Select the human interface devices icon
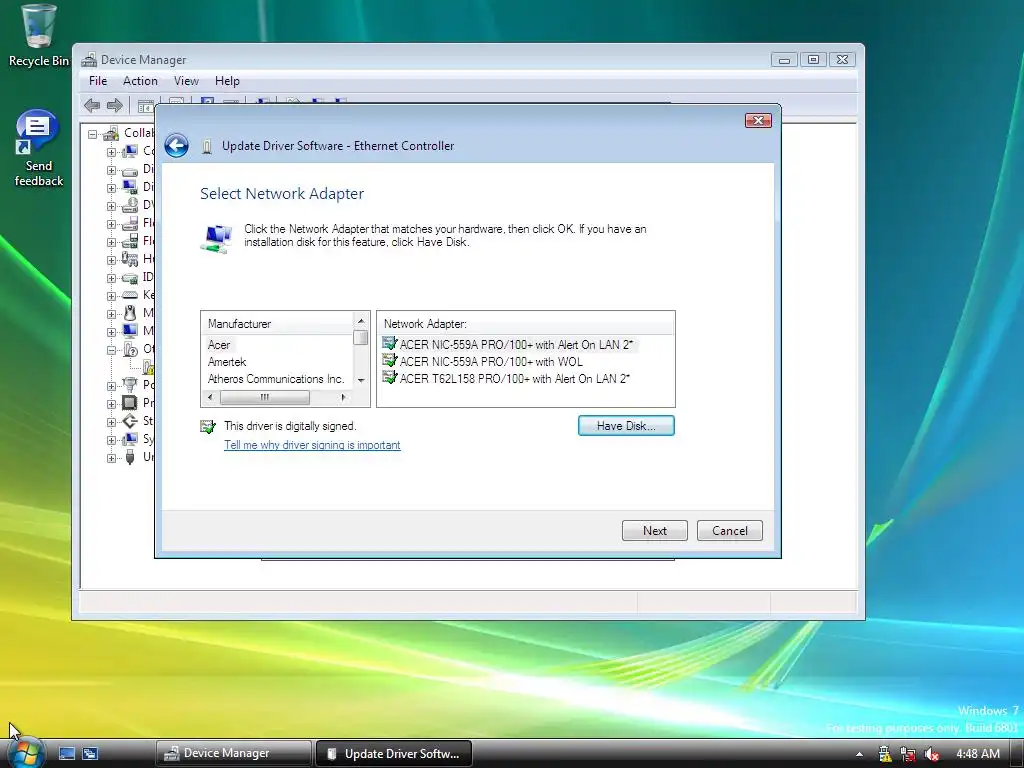This screenshot has width=1024, height=768. (x=130, y=259)
